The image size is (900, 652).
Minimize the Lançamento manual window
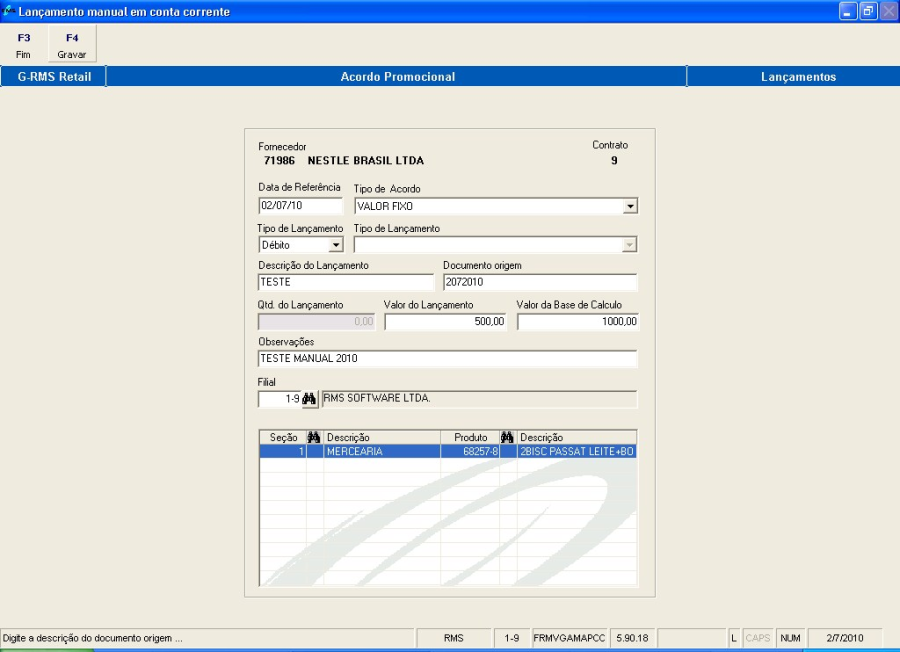(848, 11)
